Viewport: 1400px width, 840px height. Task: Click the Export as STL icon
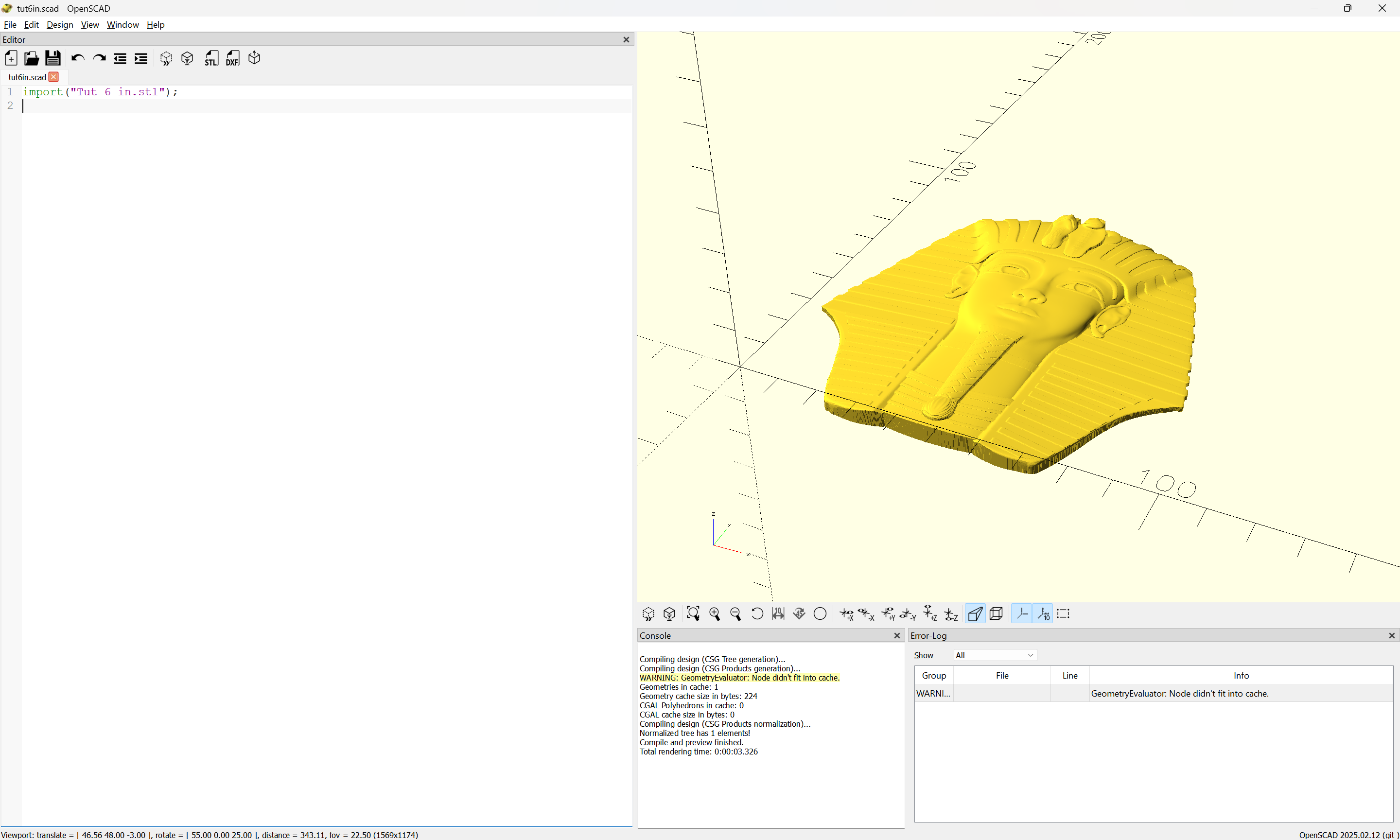tap(211, 58)
